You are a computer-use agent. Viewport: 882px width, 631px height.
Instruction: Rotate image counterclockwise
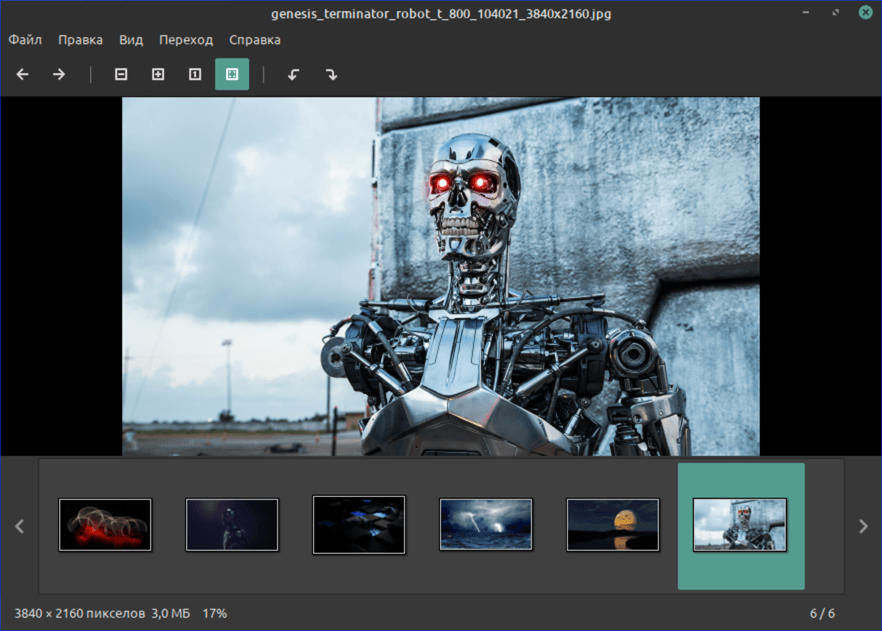(x=294, y=74)
